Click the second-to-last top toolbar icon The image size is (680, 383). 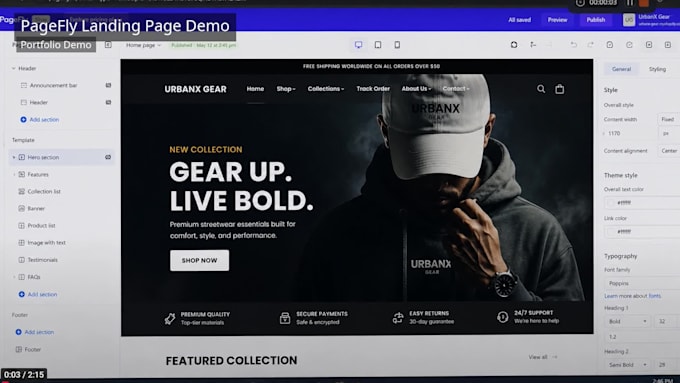(649, 45)
